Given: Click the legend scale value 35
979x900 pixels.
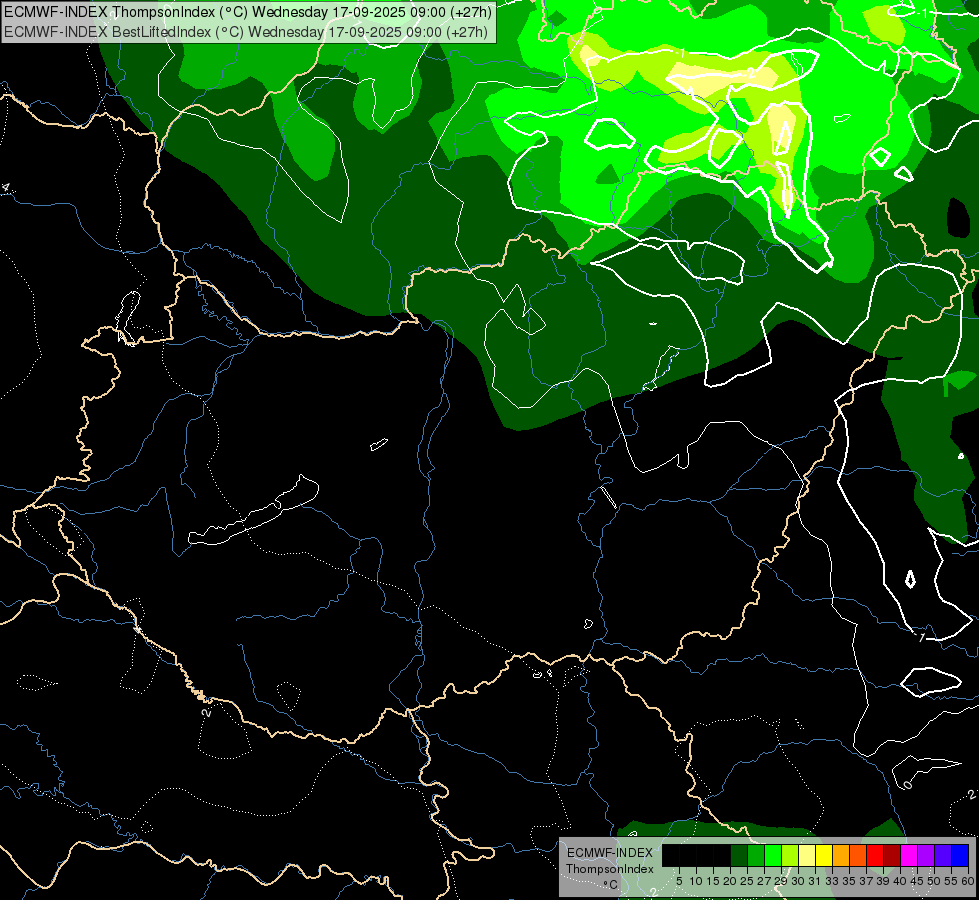Looking at the screenshot, I should point(849,881).
